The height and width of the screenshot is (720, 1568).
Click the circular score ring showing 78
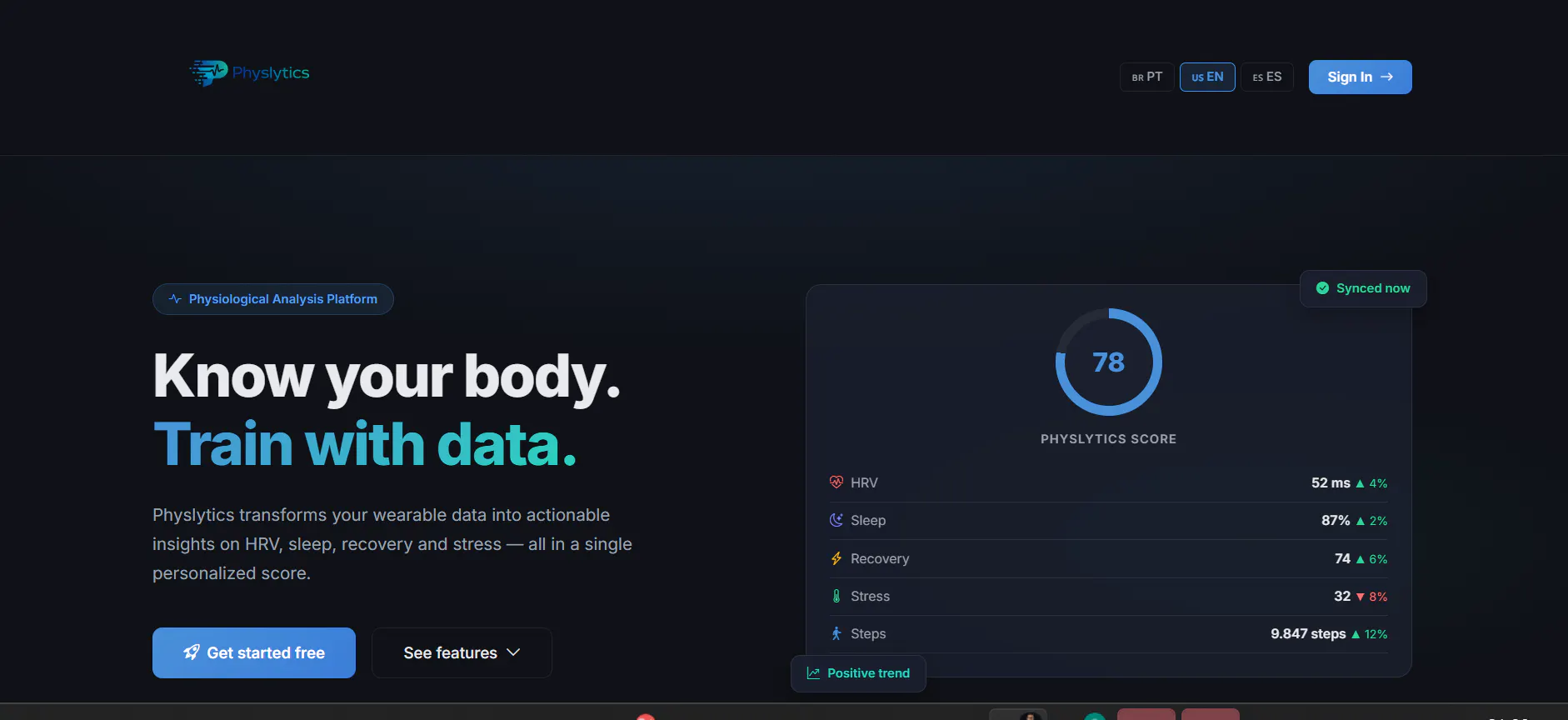click(1109, 362)
